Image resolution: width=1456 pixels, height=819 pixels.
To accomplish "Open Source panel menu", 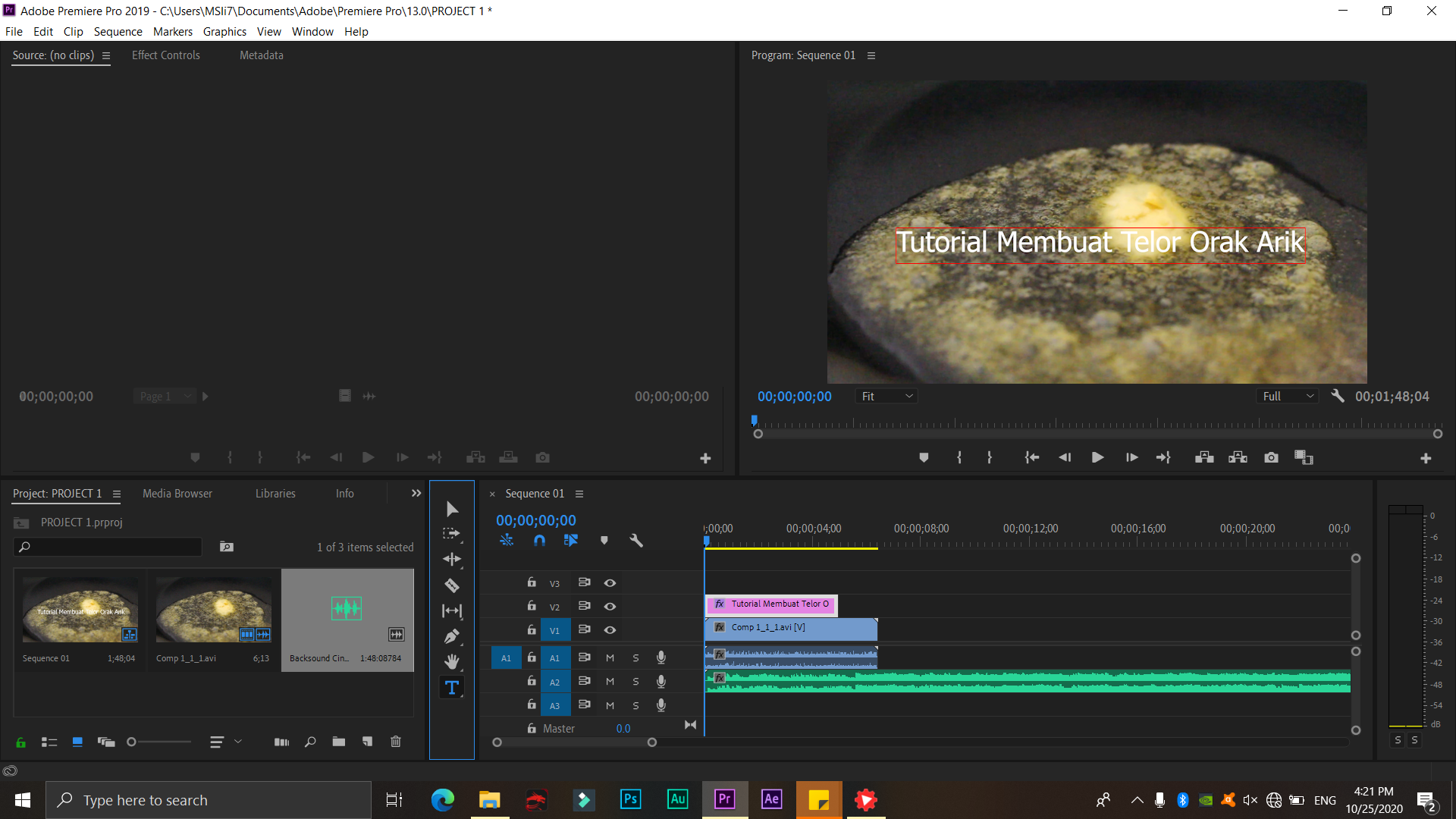I will 106,55.
